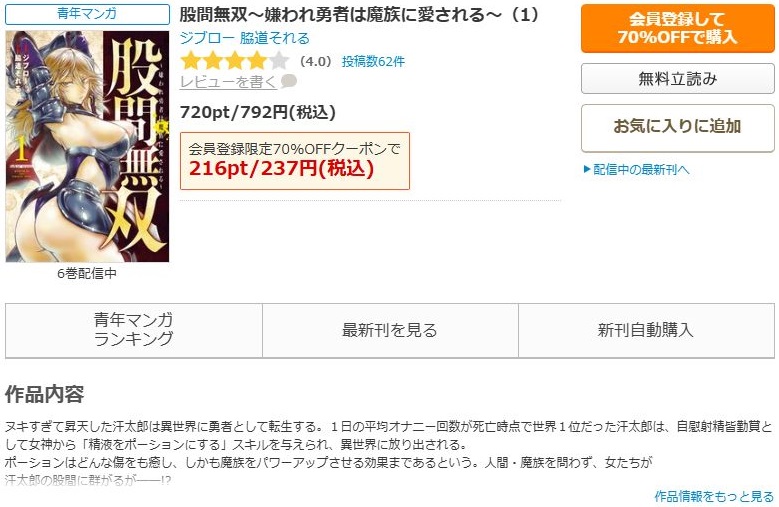This screenshot has width=779, height=507.
Task: Select 最新刊を見る tab
Action: point(390,330)
